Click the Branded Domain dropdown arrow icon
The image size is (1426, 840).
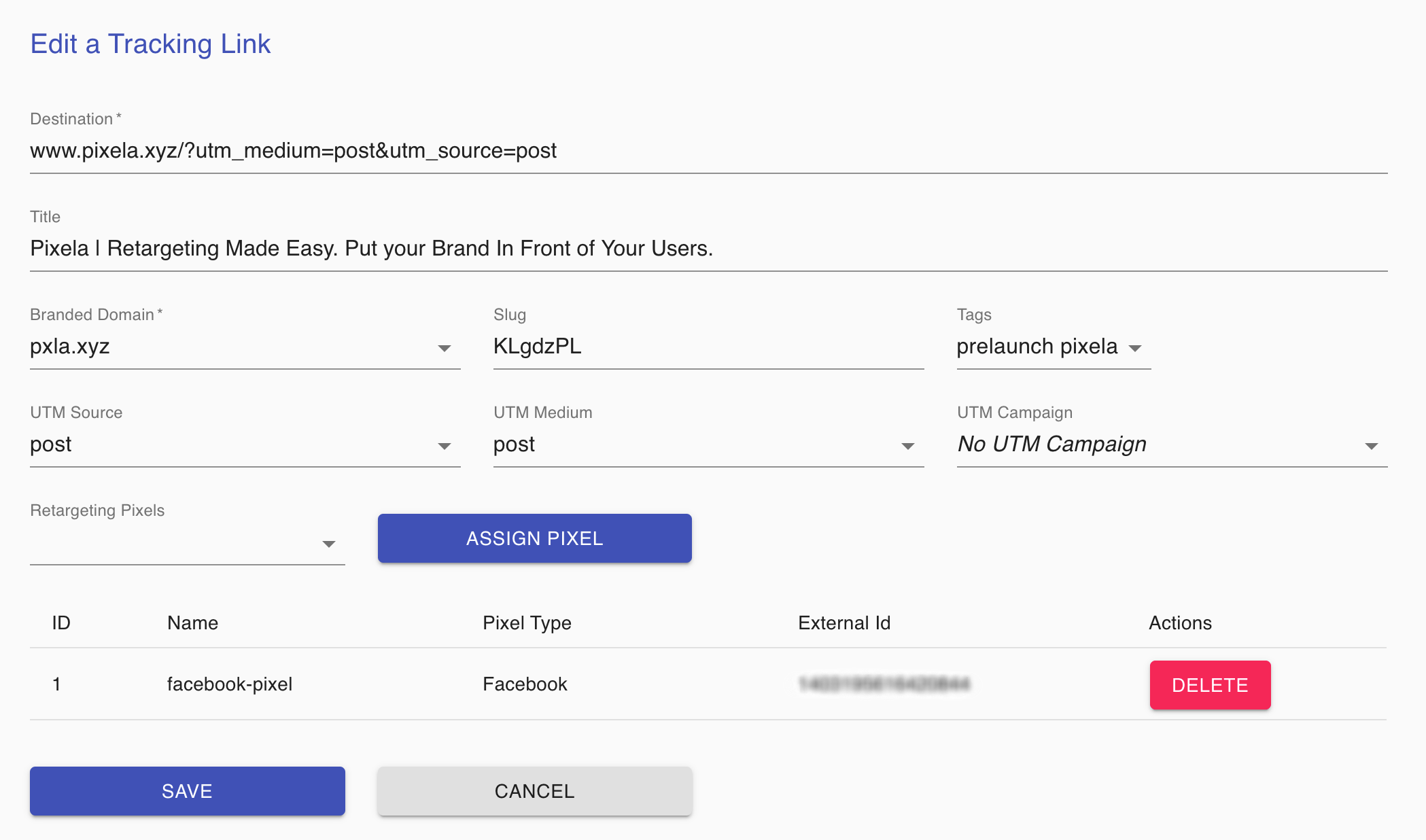coord(445,349)
